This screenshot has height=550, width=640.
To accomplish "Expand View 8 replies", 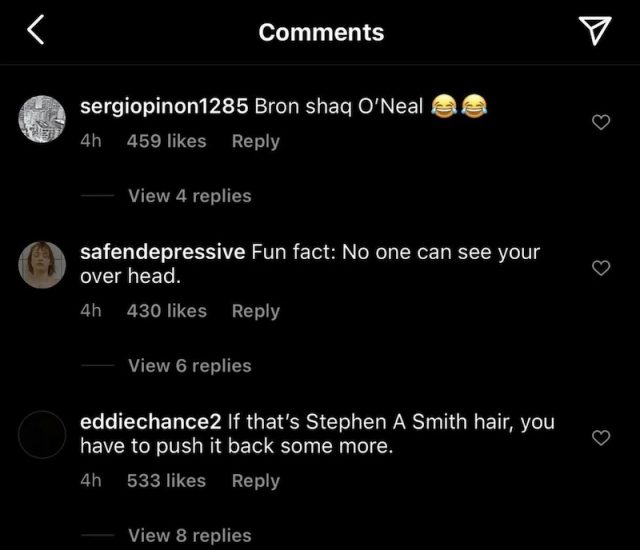I will tap(190, 535).
